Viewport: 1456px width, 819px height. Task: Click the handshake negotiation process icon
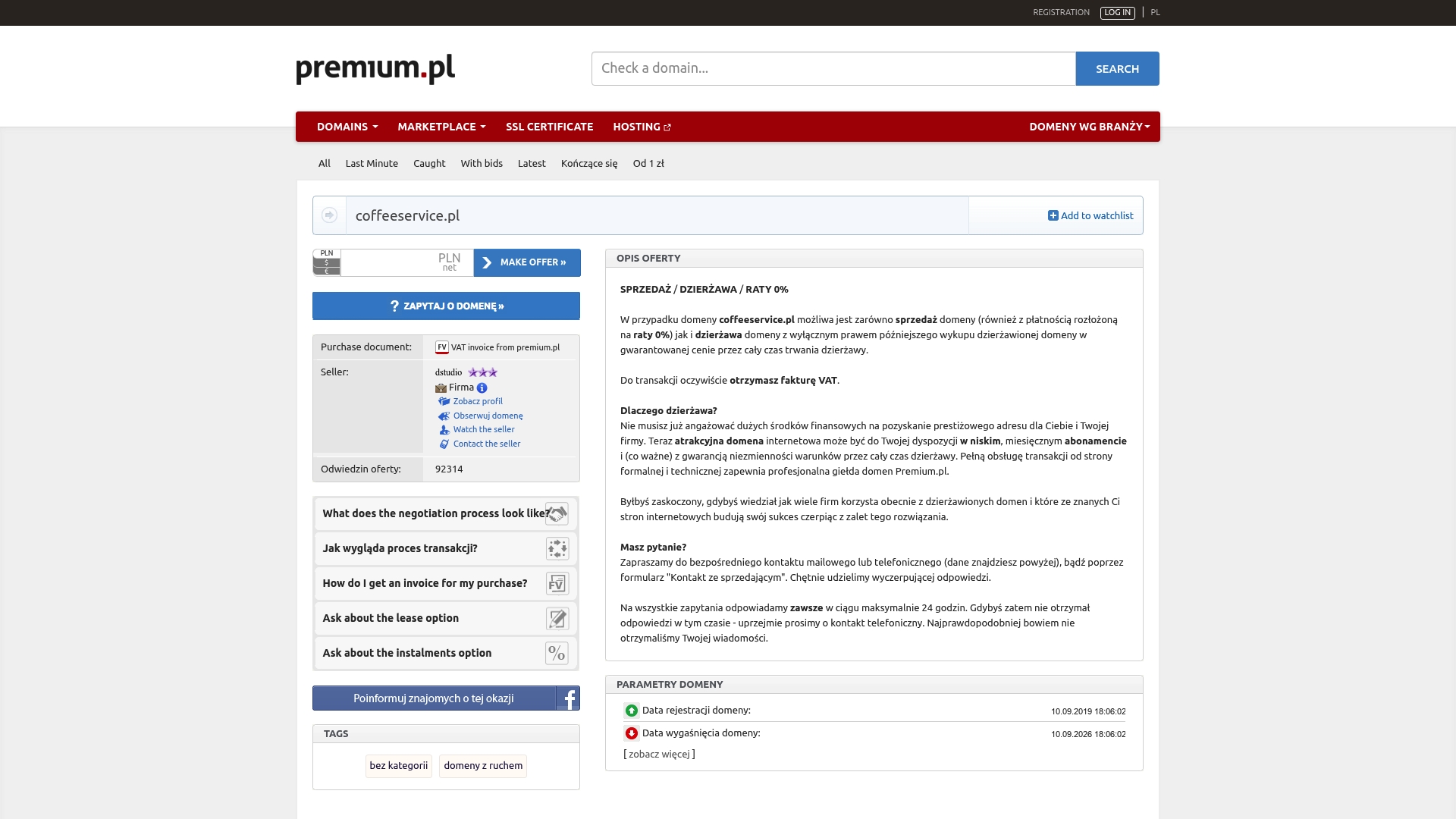(557, 513)
